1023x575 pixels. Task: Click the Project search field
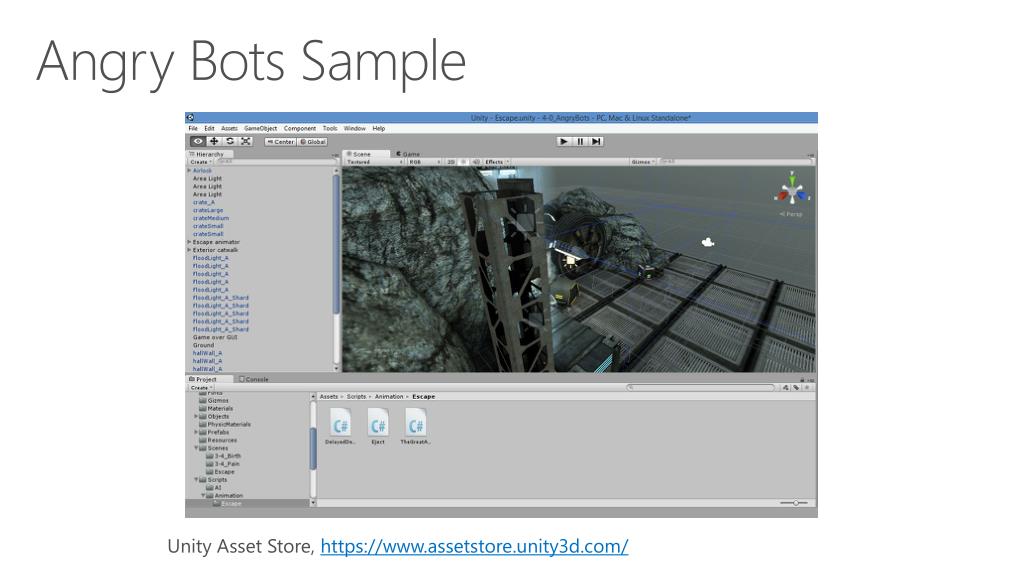[701, 388]
